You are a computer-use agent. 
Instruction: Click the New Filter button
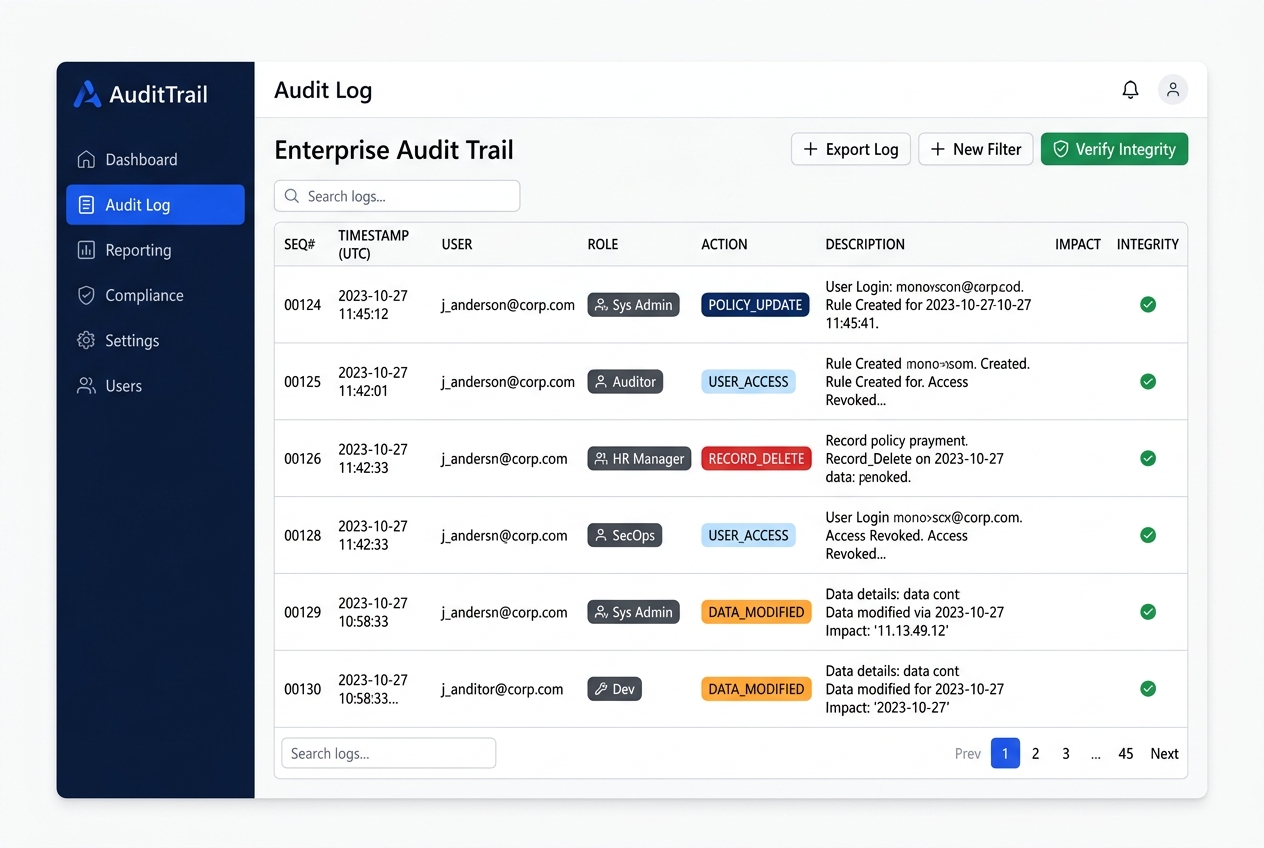pyautogui.click(x=975, y=149)
